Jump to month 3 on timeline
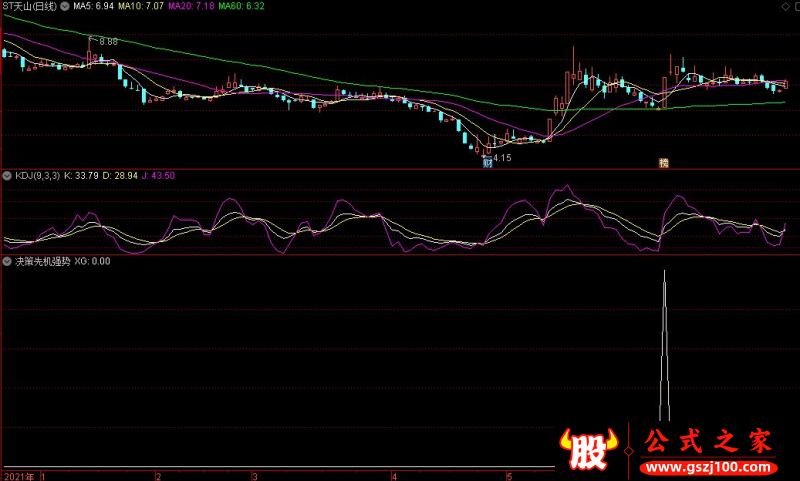The image size is (800, 481). point(255,476)
